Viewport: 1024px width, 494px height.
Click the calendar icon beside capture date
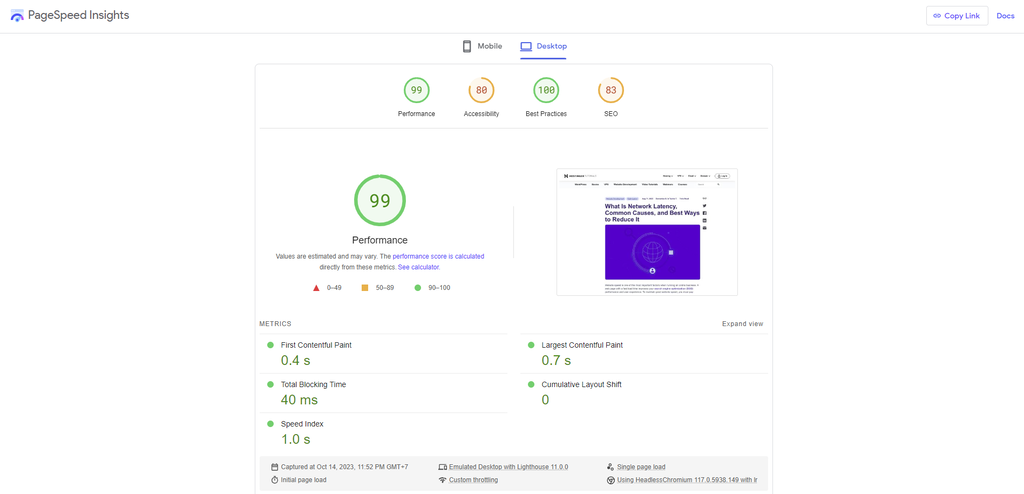(275, 467)
